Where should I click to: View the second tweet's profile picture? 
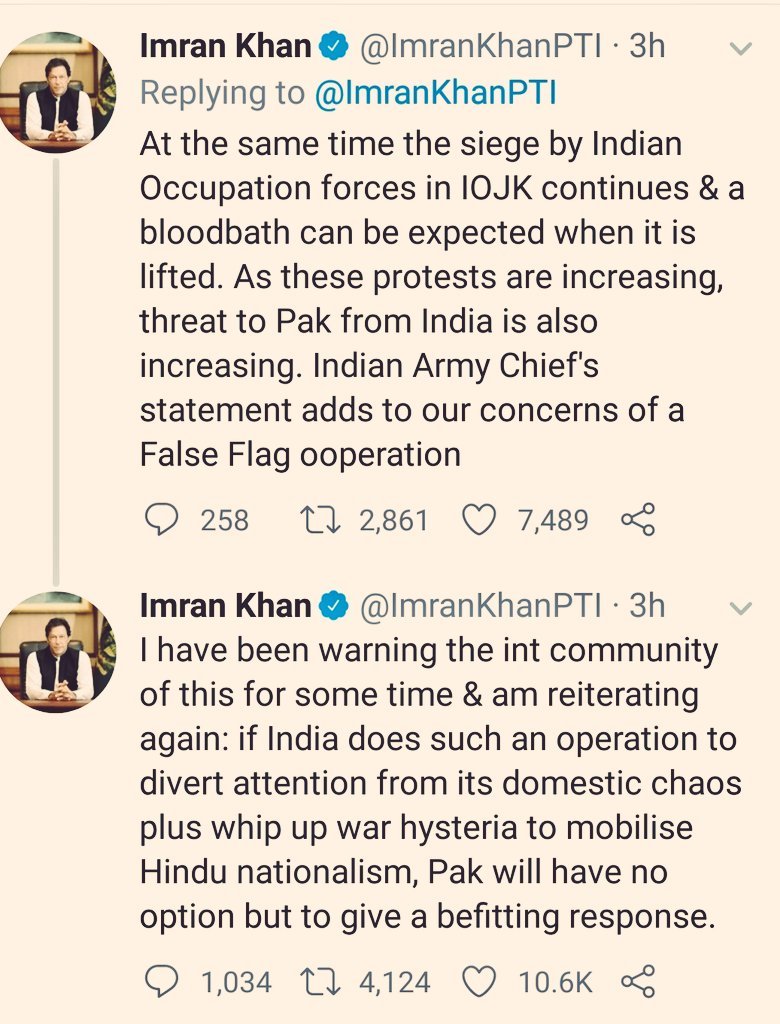(57, 652)
